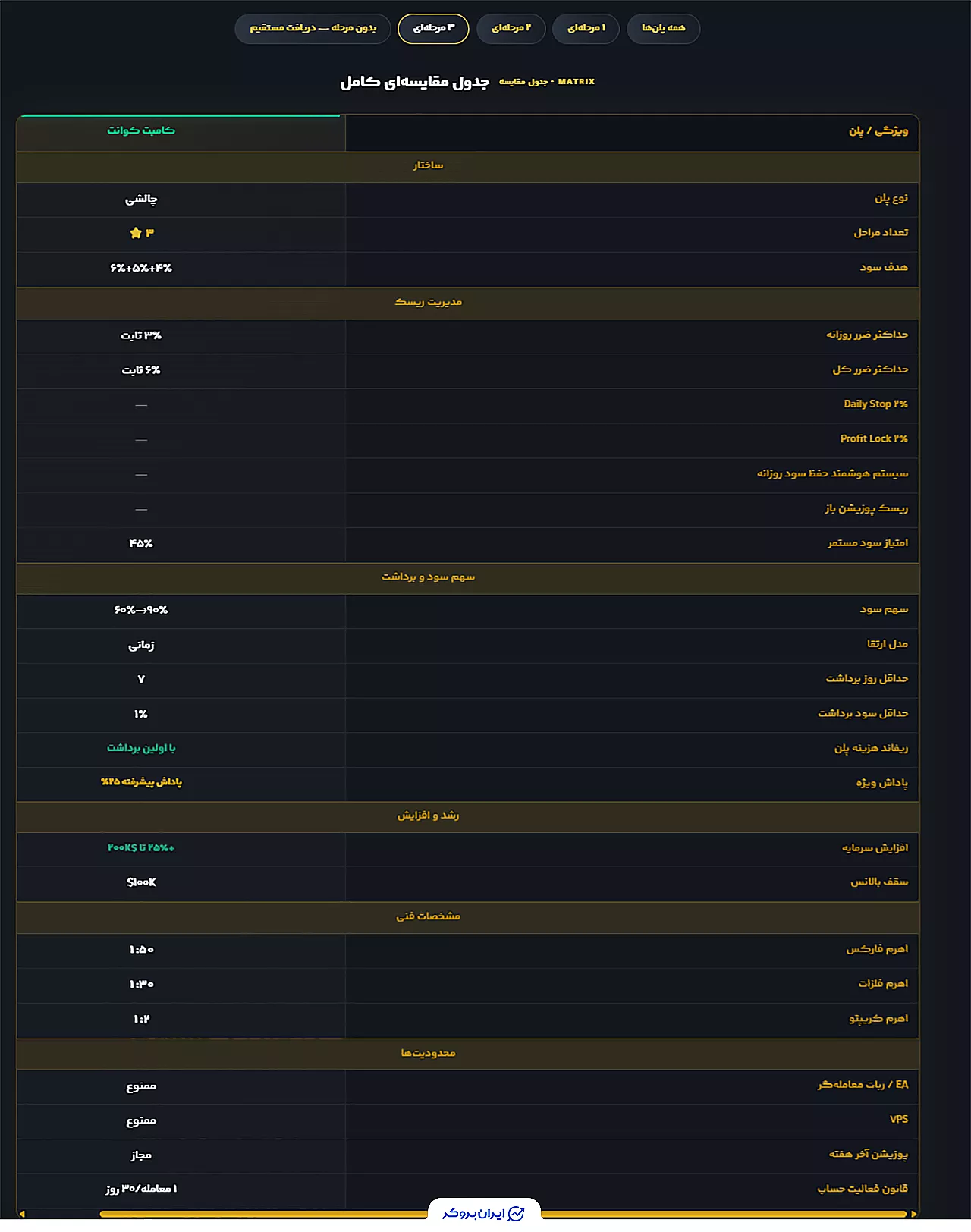The image size is (971, 1232).
Task: Collapse the مدیریت ریسک section header
Action: (x=467, y=302)
